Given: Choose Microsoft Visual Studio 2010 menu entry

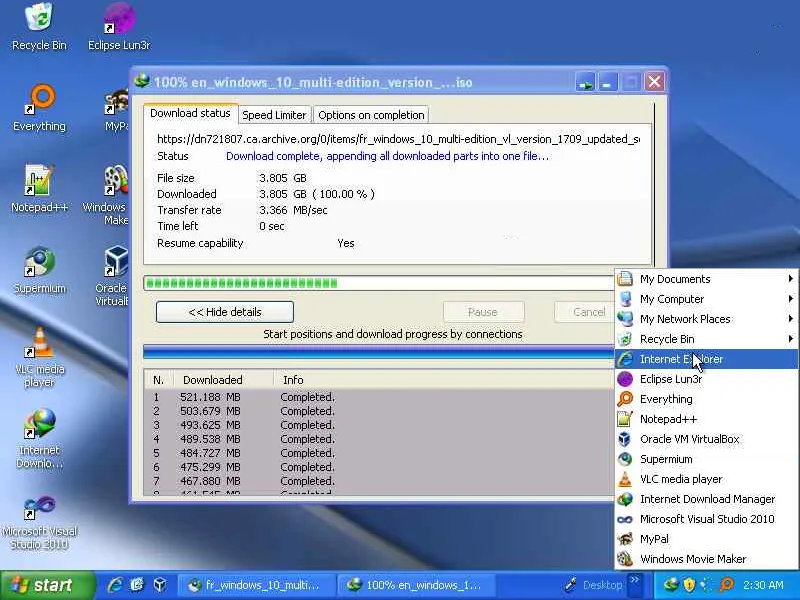Looking at the screenshot, I should tap(706, 519).
